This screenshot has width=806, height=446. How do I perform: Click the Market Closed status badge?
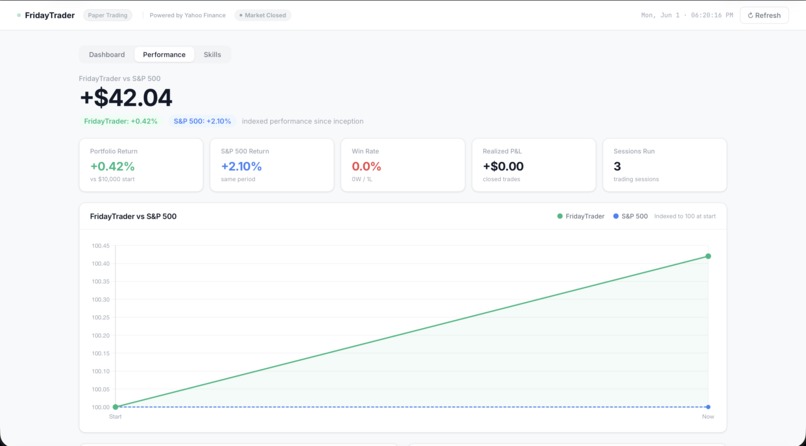coord(263,15)
